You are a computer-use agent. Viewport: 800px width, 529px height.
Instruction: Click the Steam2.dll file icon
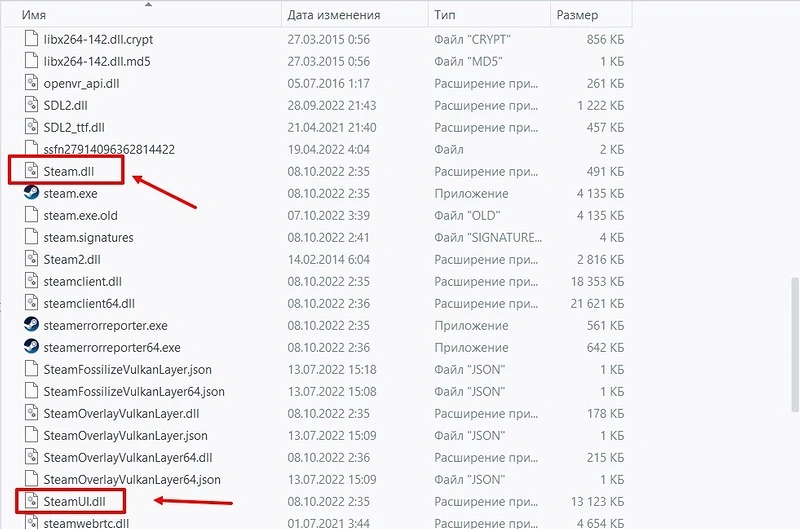pos(31,259)
